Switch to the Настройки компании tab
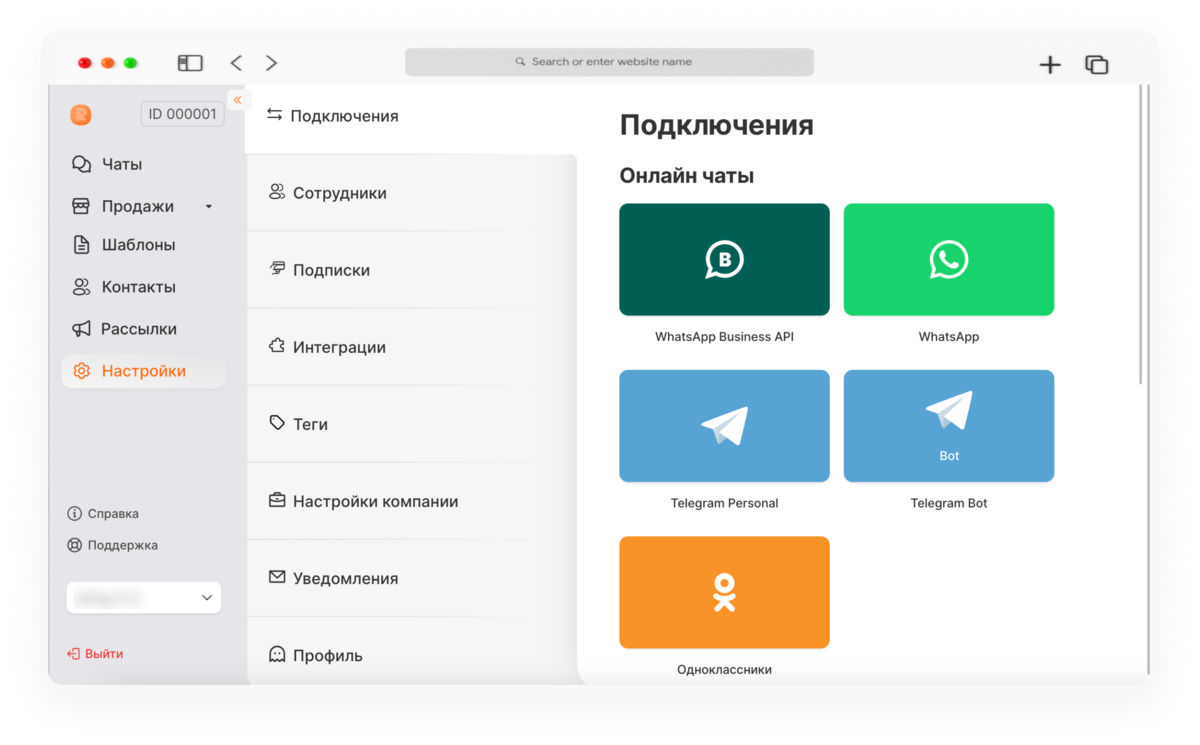1200x745 pixels. (412, 501)
